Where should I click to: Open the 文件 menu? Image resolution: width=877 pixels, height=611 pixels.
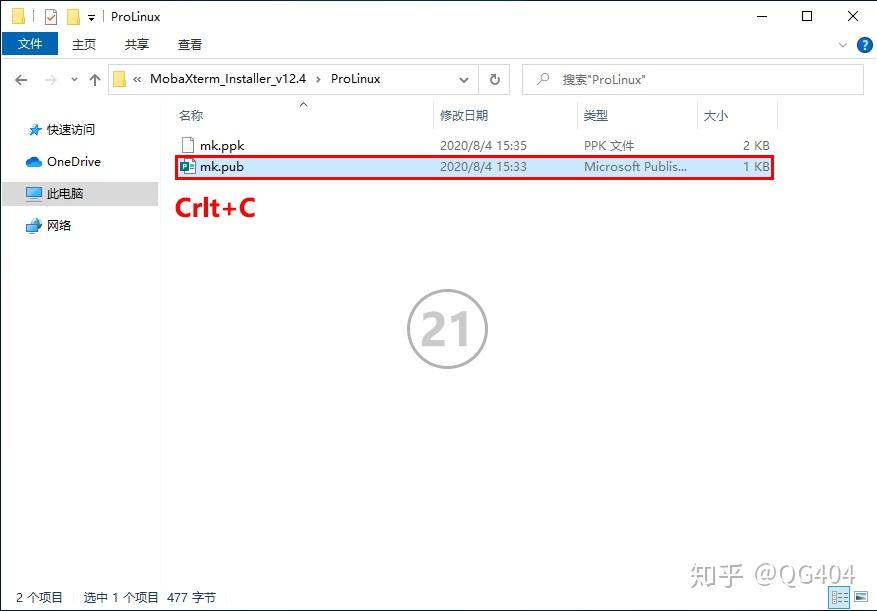tap(30, 44)
